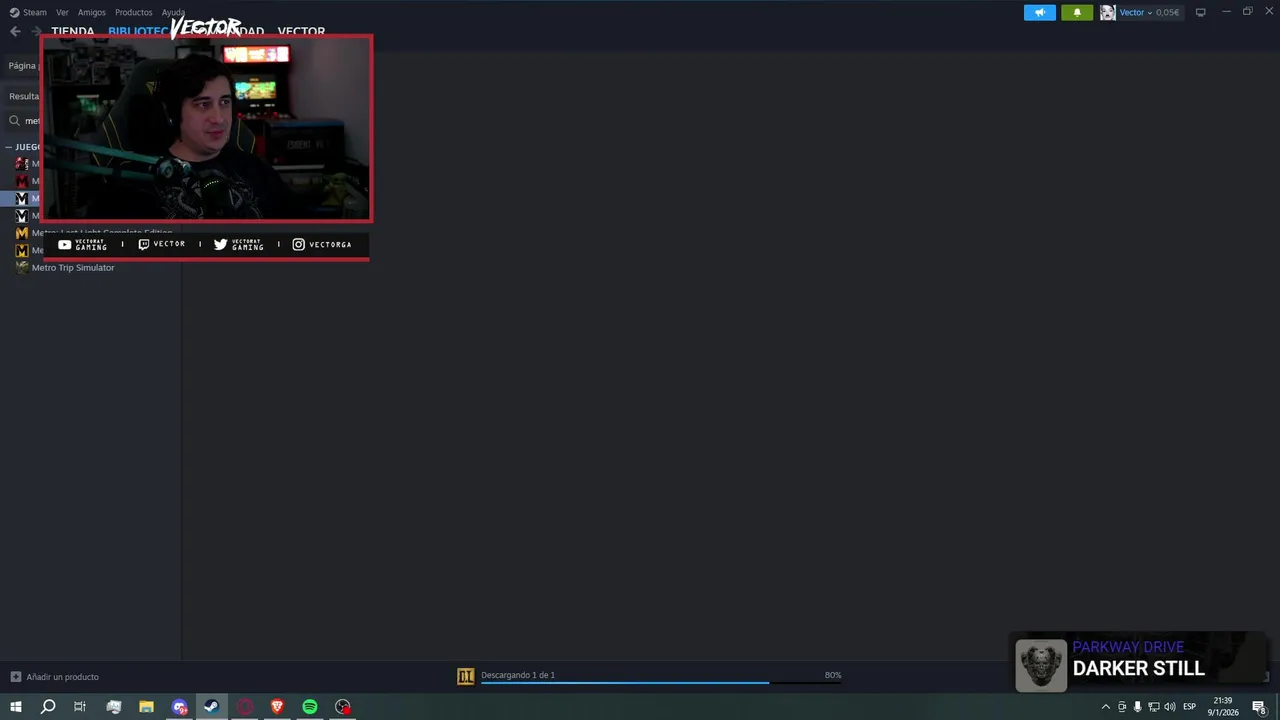Screen dimensions: 1280x720
Task: Open Steam announcements megaphone button
Action: pos(1040,12)
